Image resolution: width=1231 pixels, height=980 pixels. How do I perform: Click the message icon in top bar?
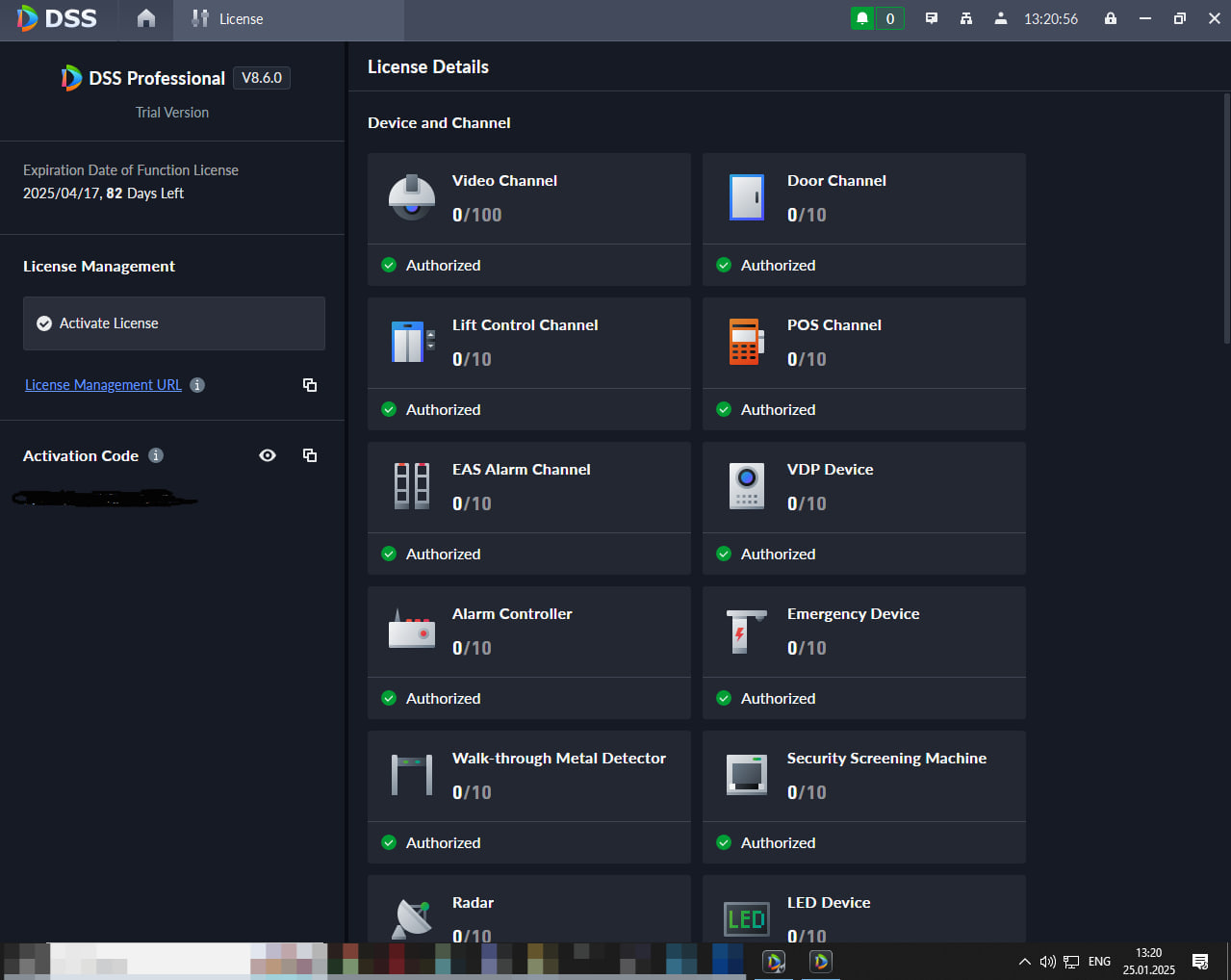pyautogui.click(x=932, y=18)
